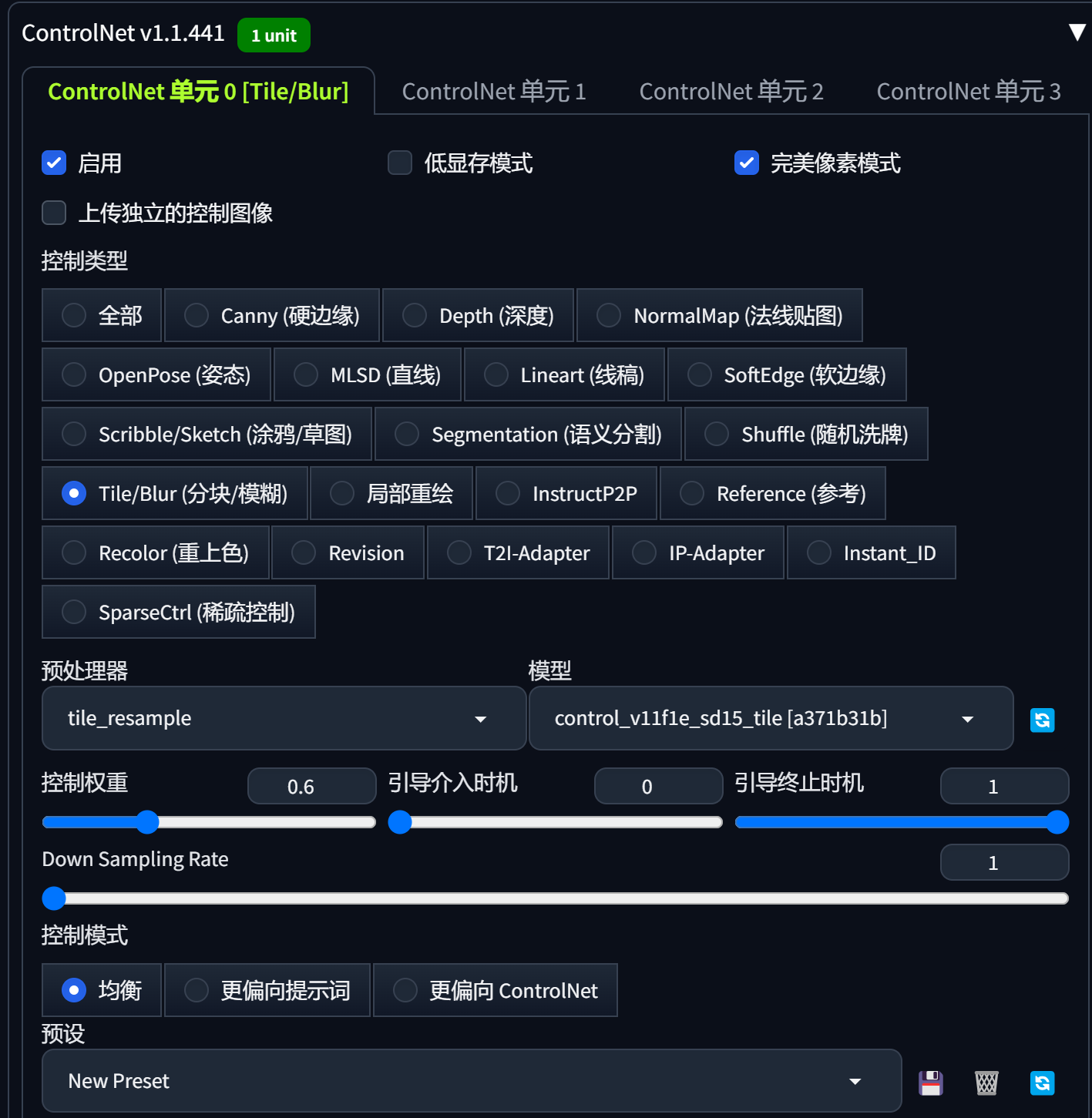Viewport: 1092px width, 1118px height.
Task: Select 局部重绘 control type
Action: click(x=391, y=493)
